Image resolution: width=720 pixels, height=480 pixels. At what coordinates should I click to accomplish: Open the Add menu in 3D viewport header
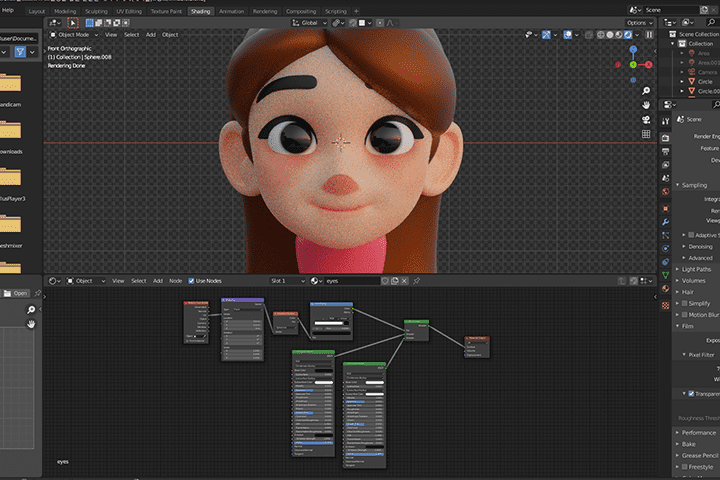151,35
